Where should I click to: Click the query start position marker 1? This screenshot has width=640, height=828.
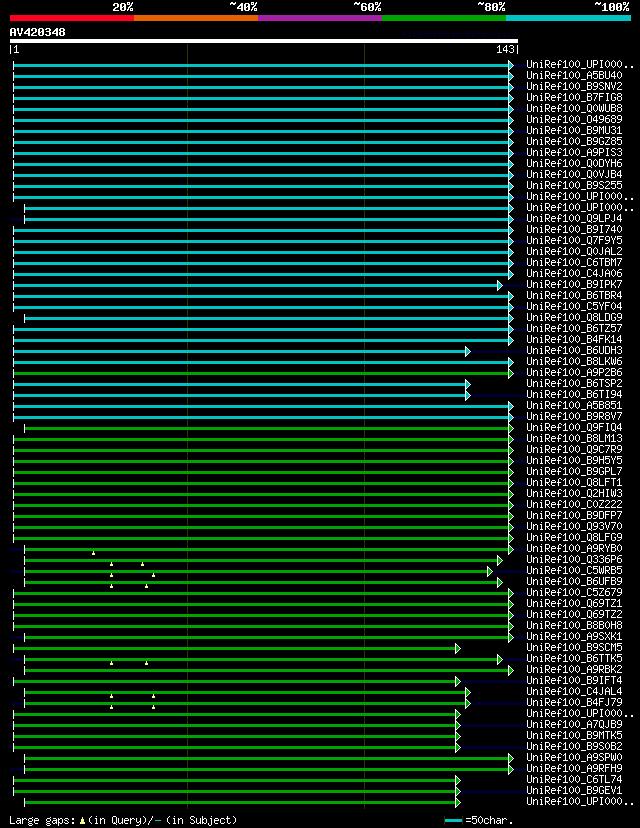(x=14, y=50)
